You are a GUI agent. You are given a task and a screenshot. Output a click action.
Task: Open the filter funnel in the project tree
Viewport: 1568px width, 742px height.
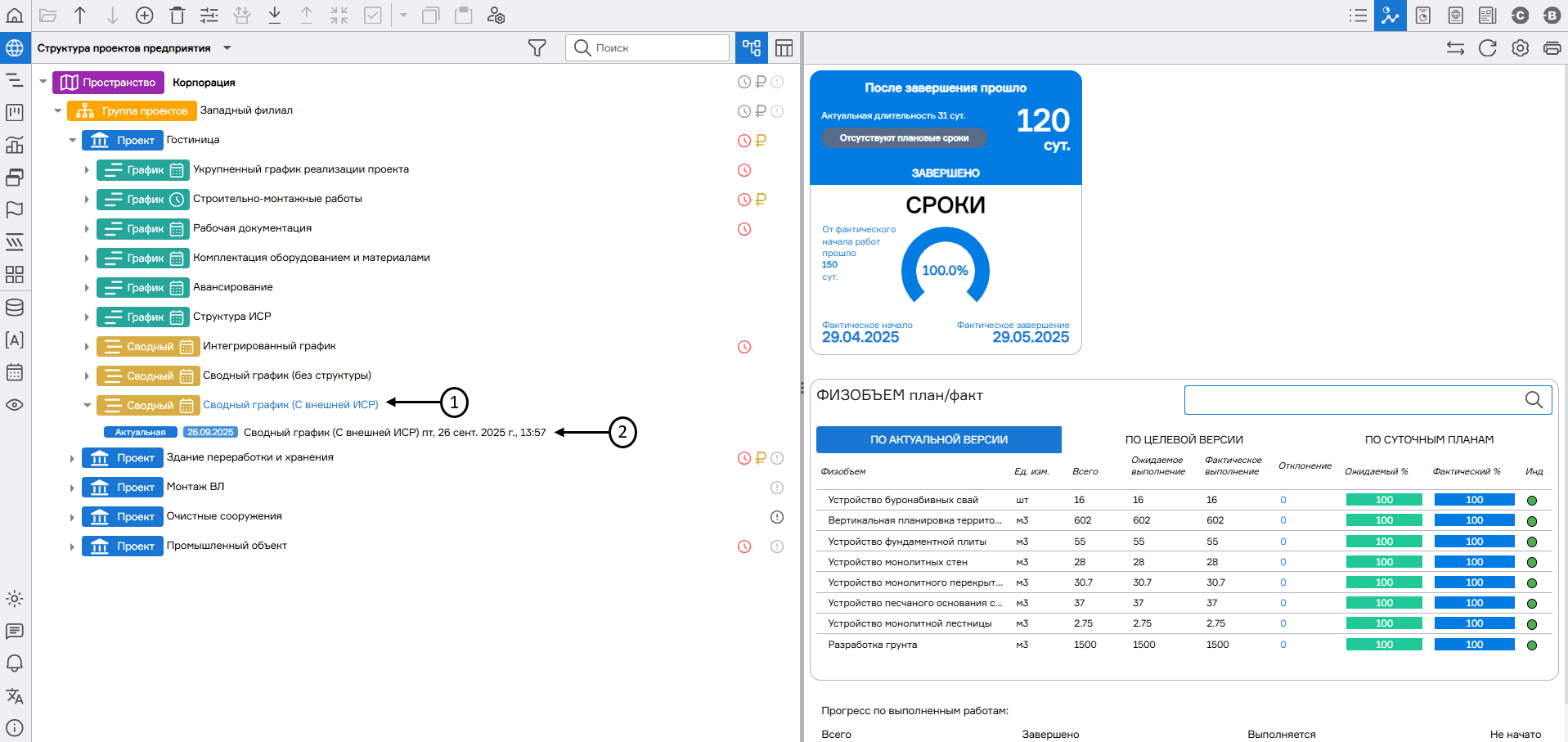tap(537, 48)
